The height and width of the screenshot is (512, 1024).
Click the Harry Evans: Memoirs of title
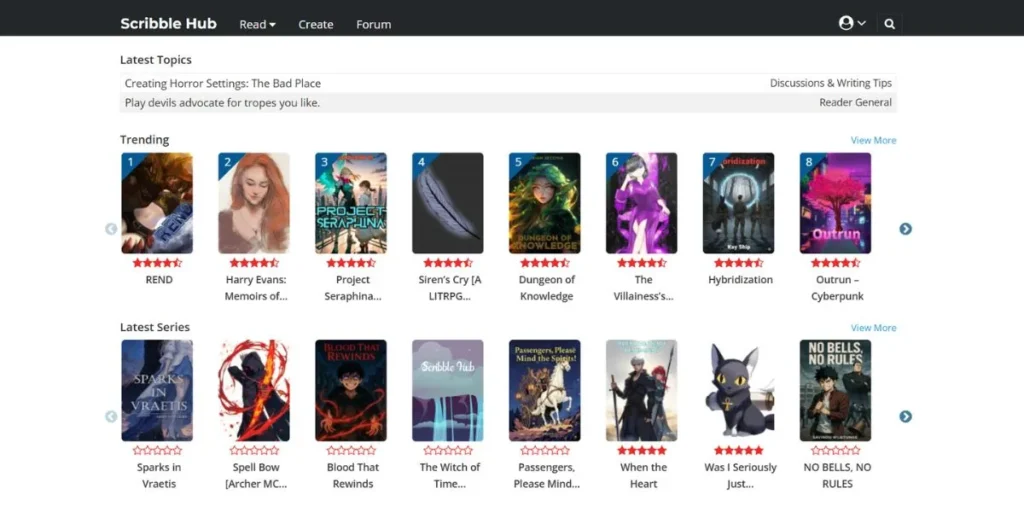256,288
